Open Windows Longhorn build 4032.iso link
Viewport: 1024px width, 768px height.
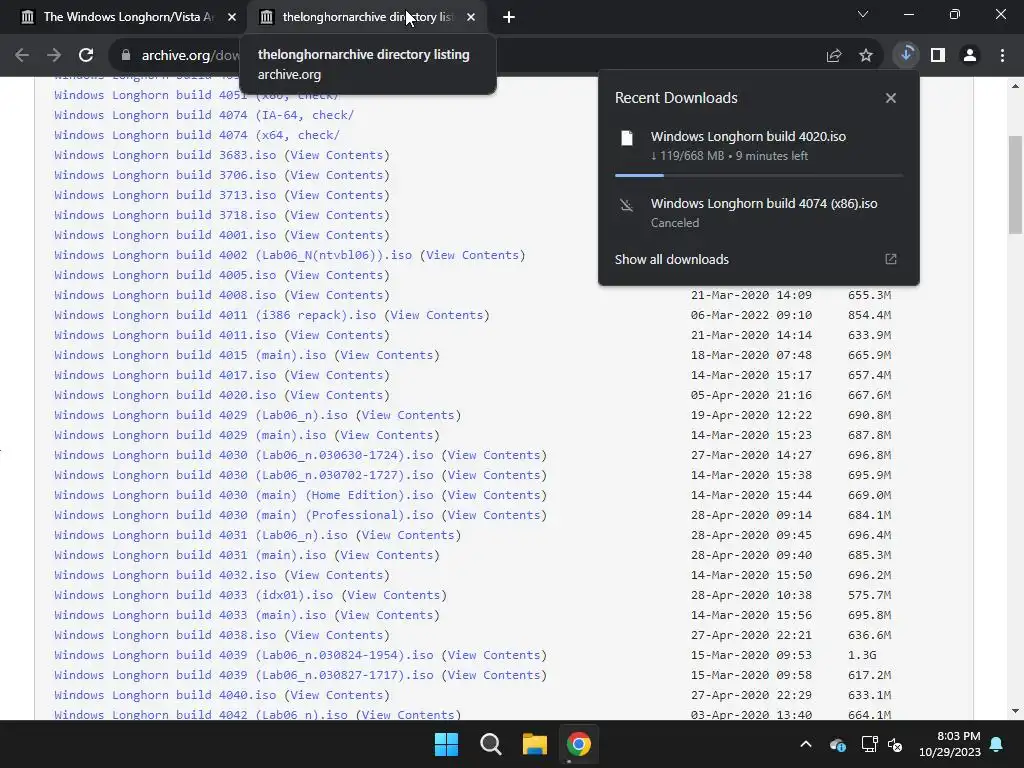[165, 575]
